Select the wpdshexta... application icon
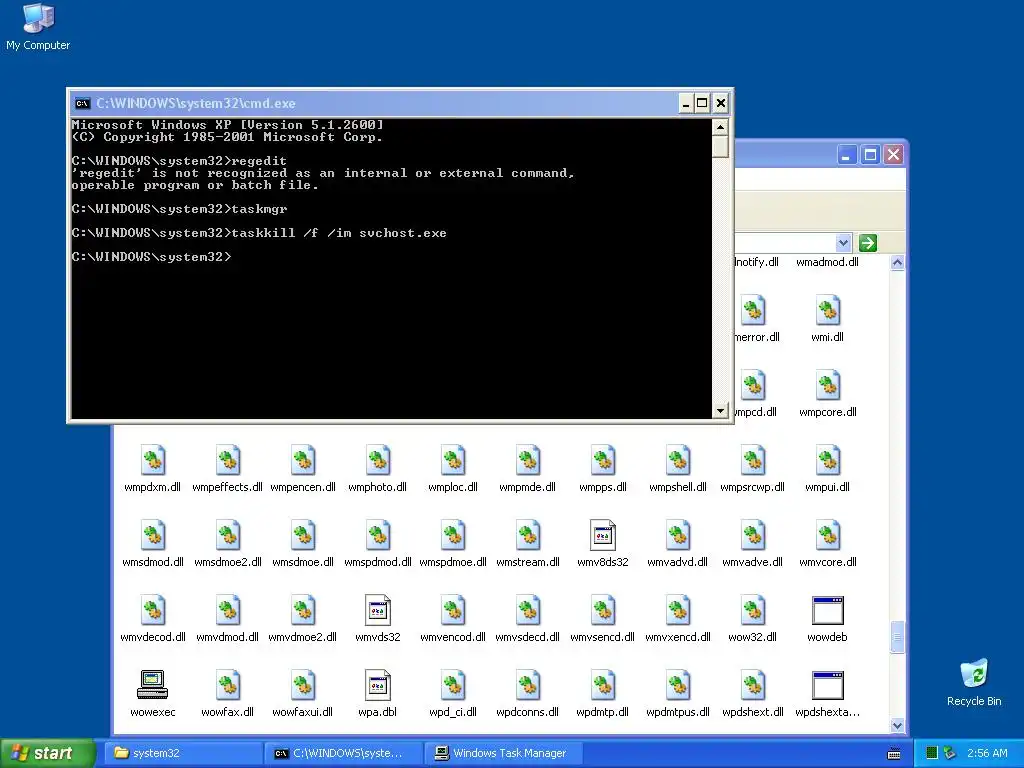The image size is (1024, 768). point(827,685)
